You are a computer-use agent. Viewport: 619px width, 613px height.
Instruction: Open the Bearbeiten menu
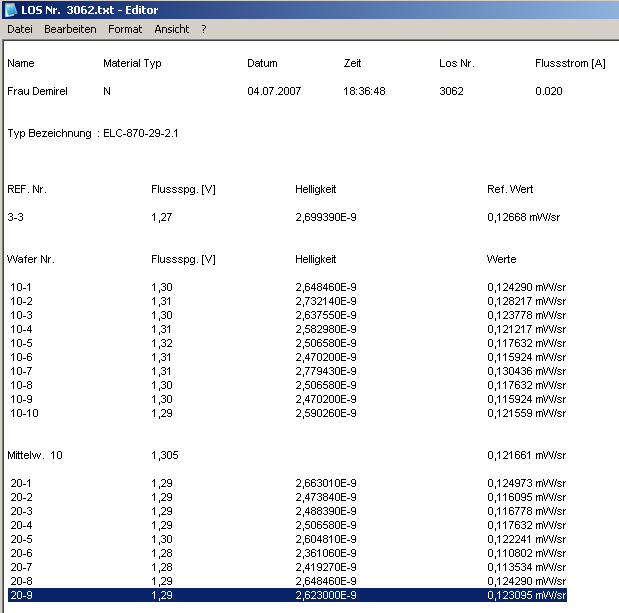click(x=70, y=29)
